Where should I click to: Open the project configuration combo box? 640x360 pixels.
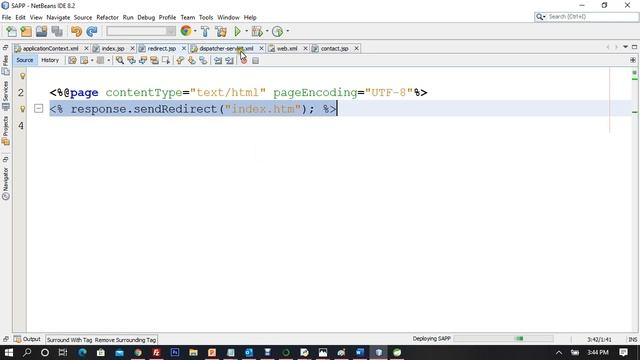click(x=141, y=31)
